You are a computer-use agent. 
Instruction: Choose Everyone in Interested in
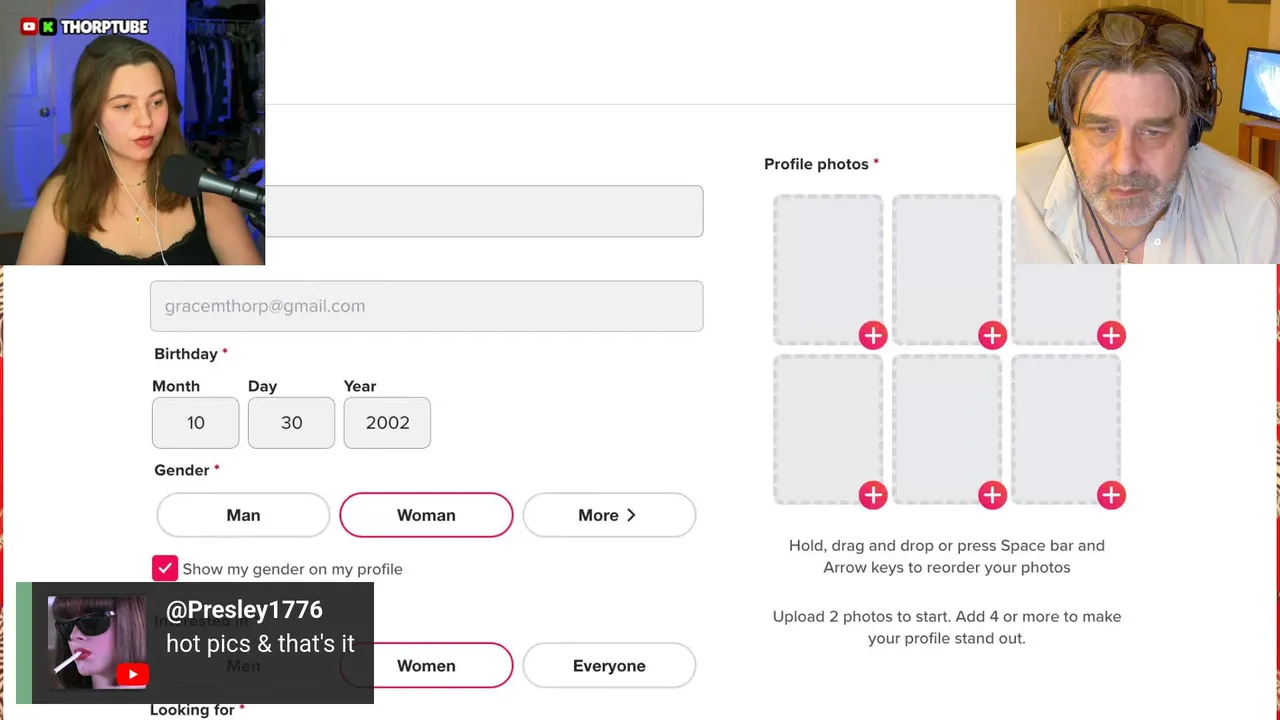click(x=608, y=666)
